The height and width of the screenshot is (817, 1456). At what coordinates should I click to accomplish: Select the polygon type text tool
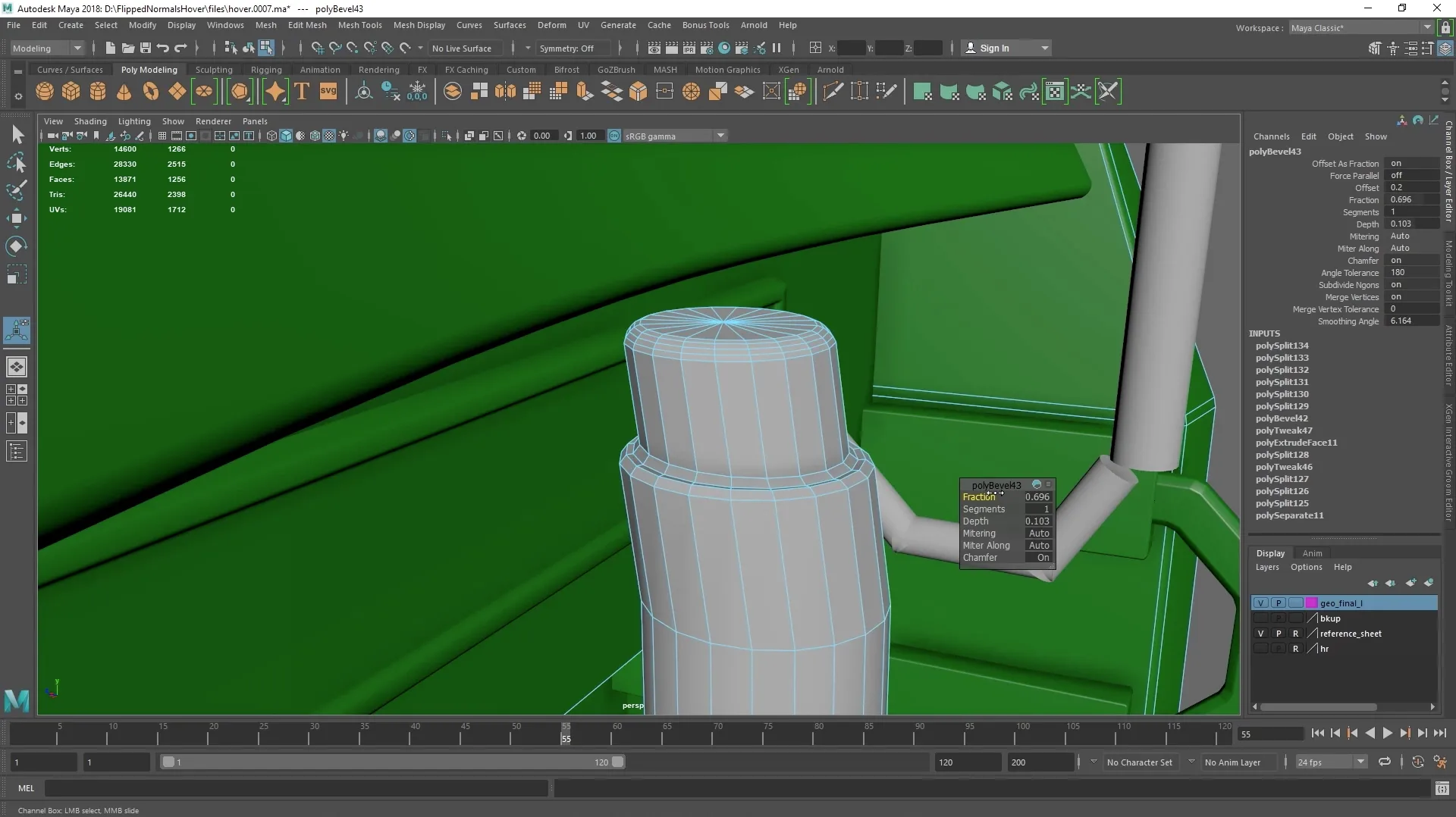[x=302, y=92]
